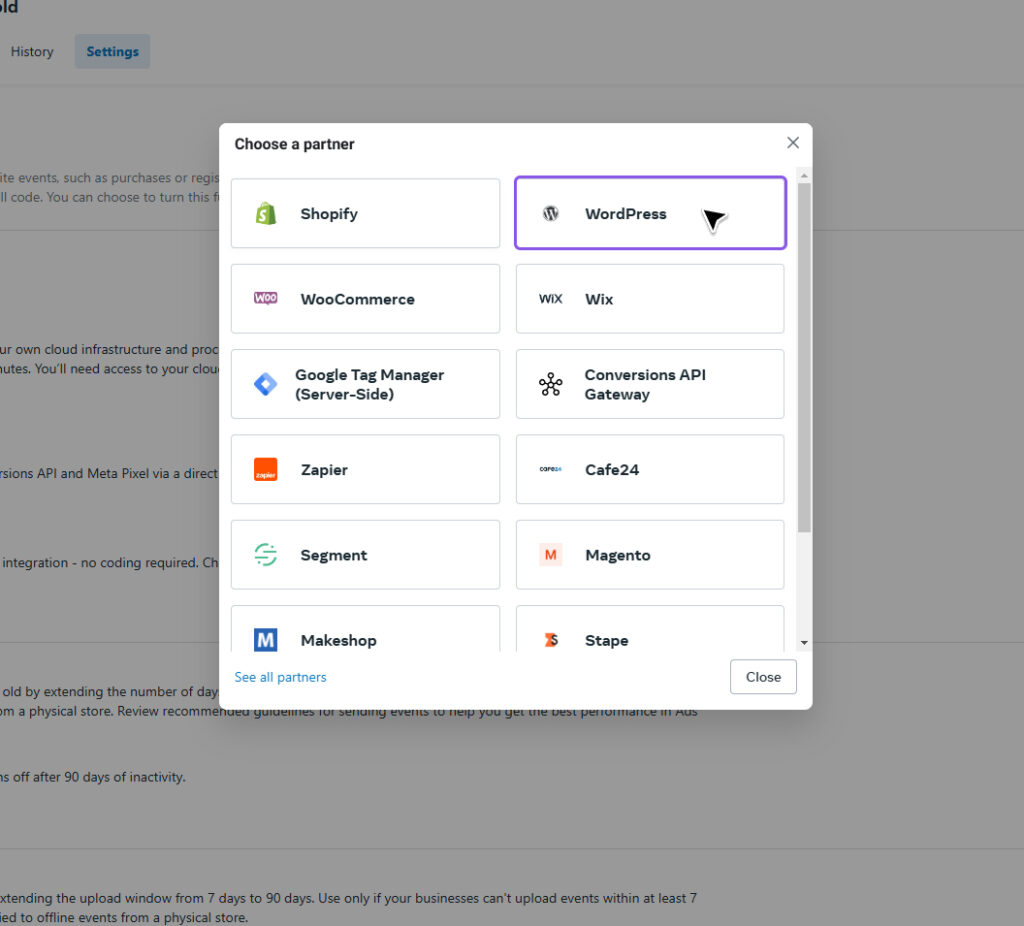
Task: Select the highlighted WordPress partner tile
Action: (650, 213)
